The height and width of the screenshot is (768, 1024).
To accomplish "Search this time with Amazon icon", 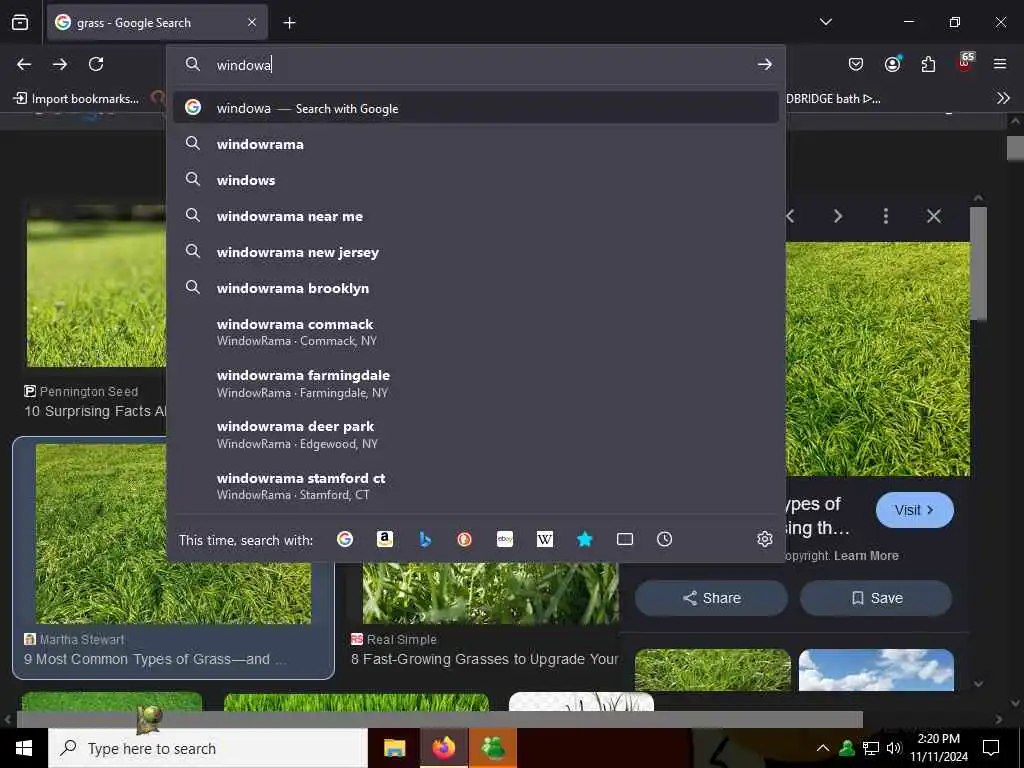I will pos(385,539).
